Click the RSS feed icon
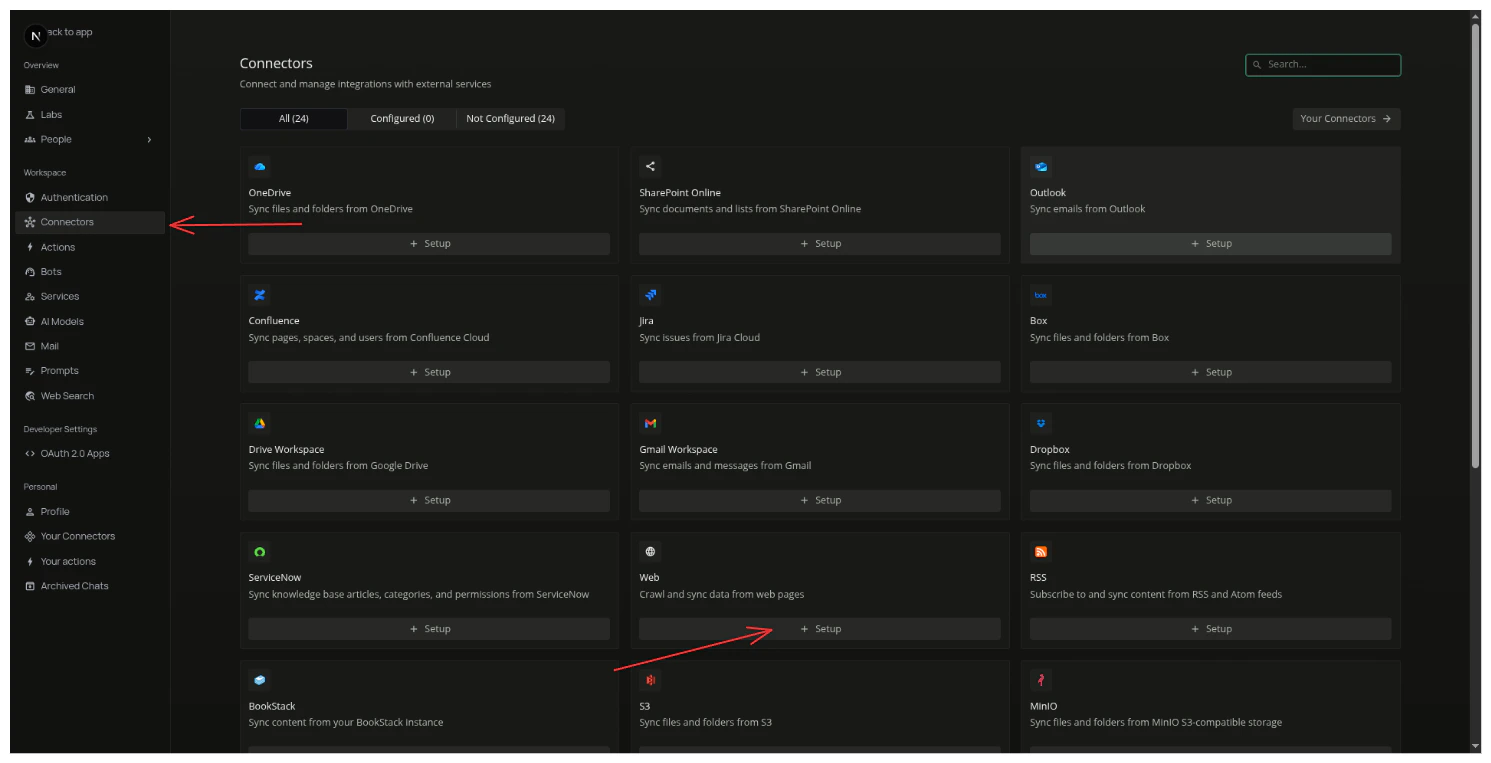This screenshot has height=763, width=1491. (x=1041, y=552)
